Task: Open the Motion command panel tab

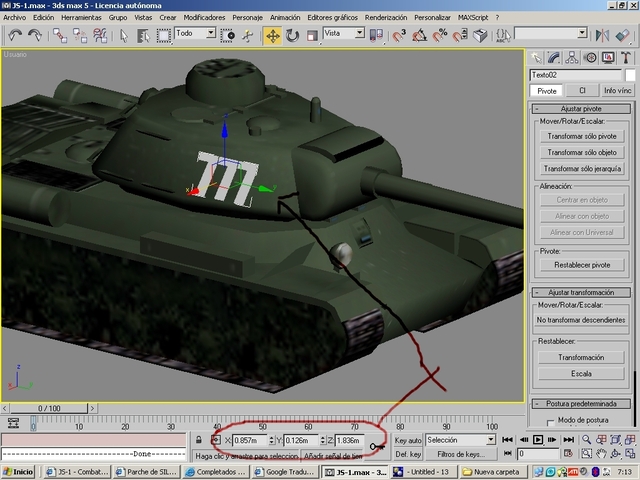Action: tap(590, 58)
